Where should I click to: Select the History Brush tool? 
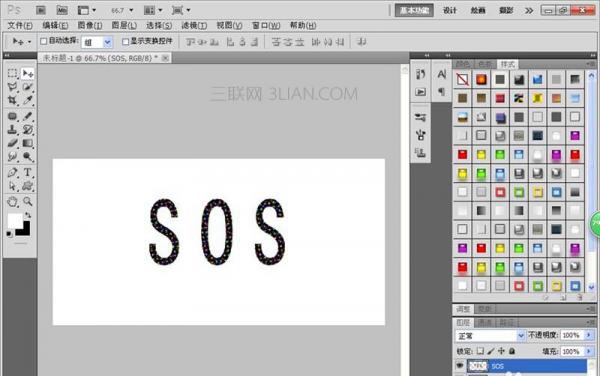(28, 130)
